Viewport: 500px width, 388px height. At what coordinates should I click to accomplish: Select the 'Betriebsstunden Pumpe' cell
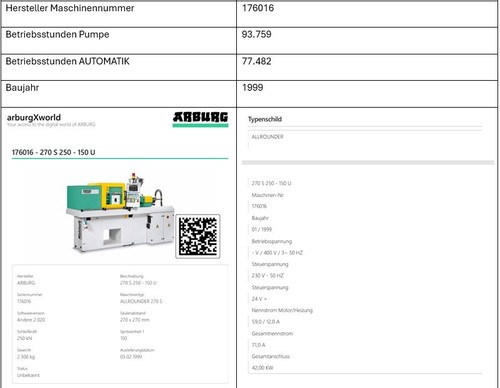119,41
